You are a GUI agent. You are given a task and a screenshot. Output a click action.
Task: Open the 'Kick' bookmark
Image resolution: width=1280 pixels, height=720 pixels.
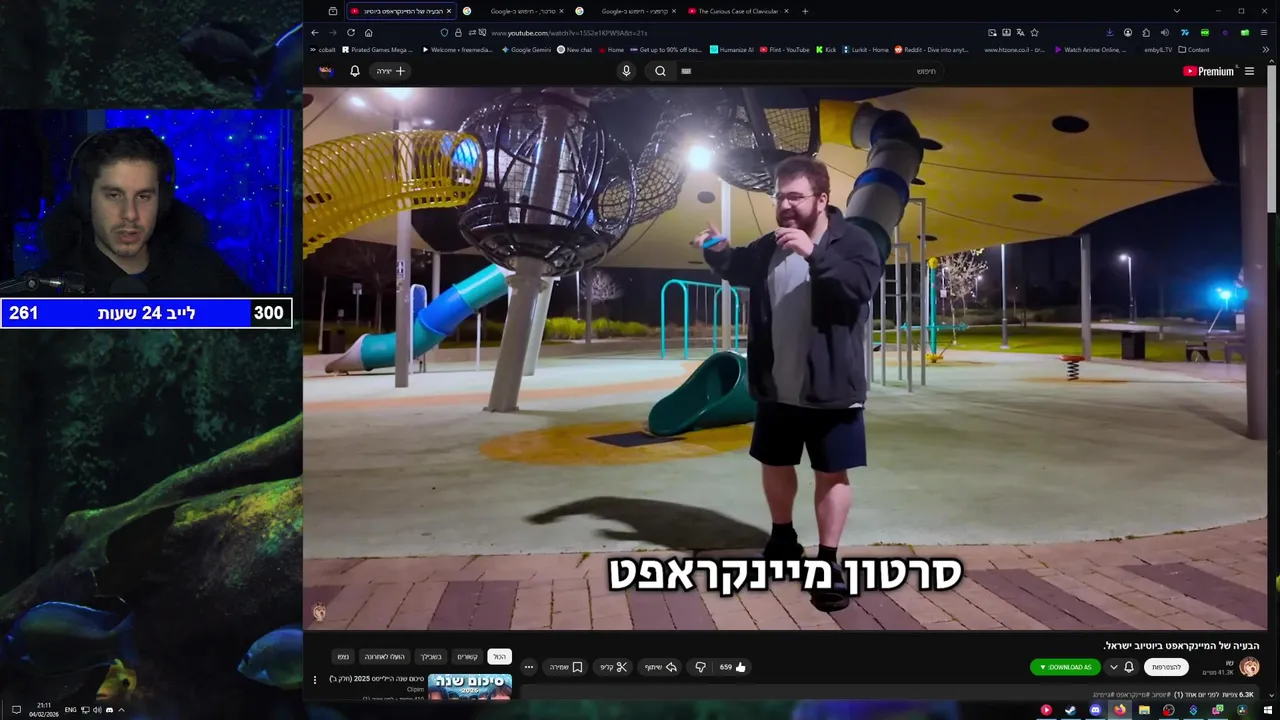click(826, 49)
